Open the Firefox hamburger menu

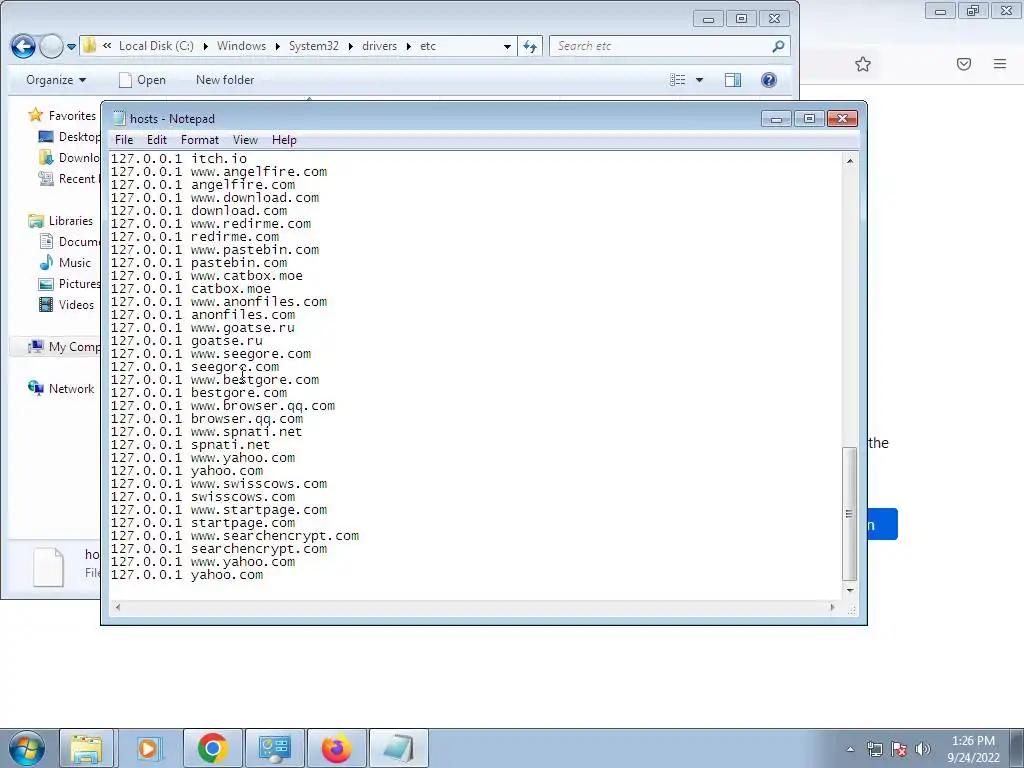[x=1000, y=64]
